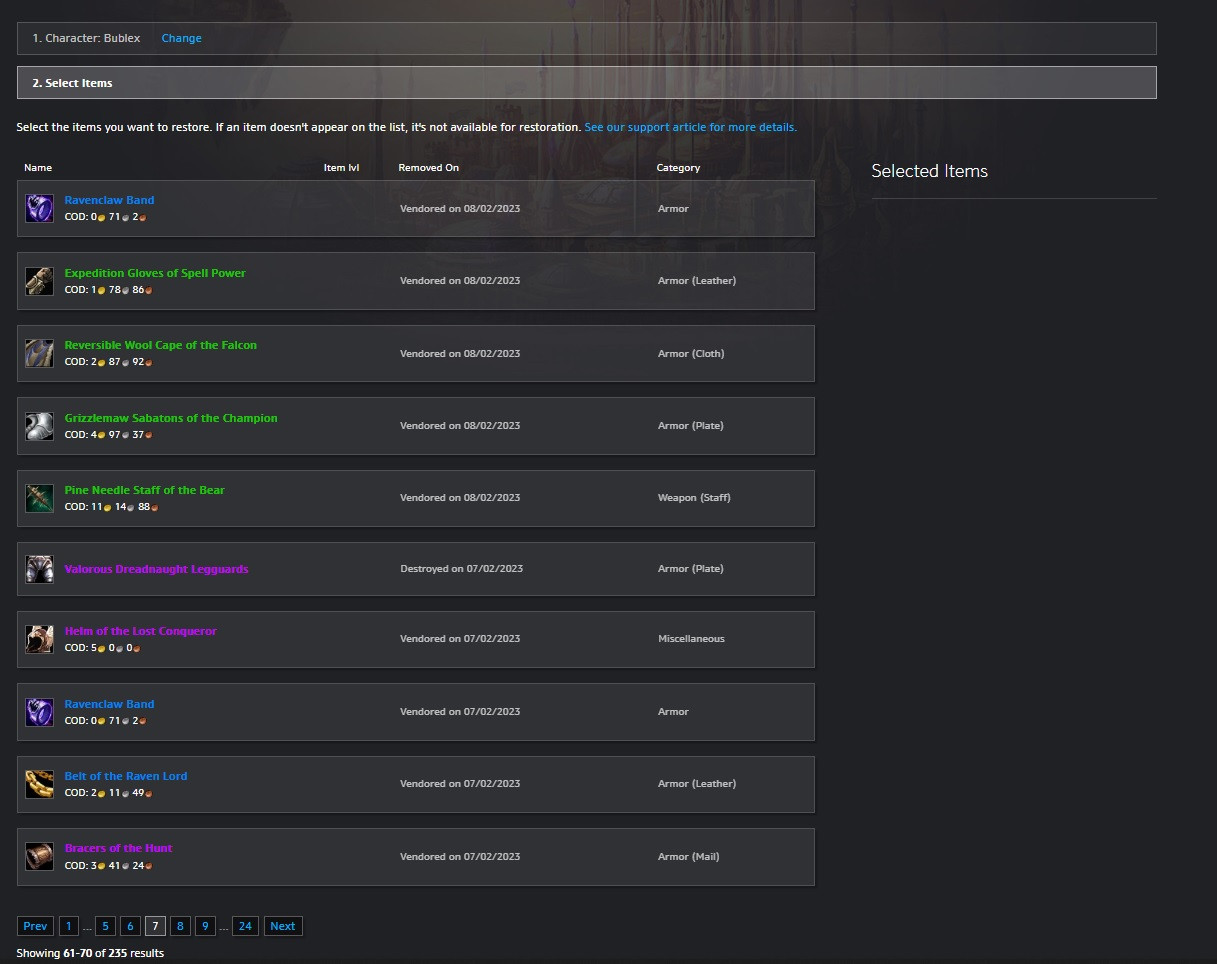Click the Item lvl column header
Screen dimensions: 1217x964
coord(341,168)
